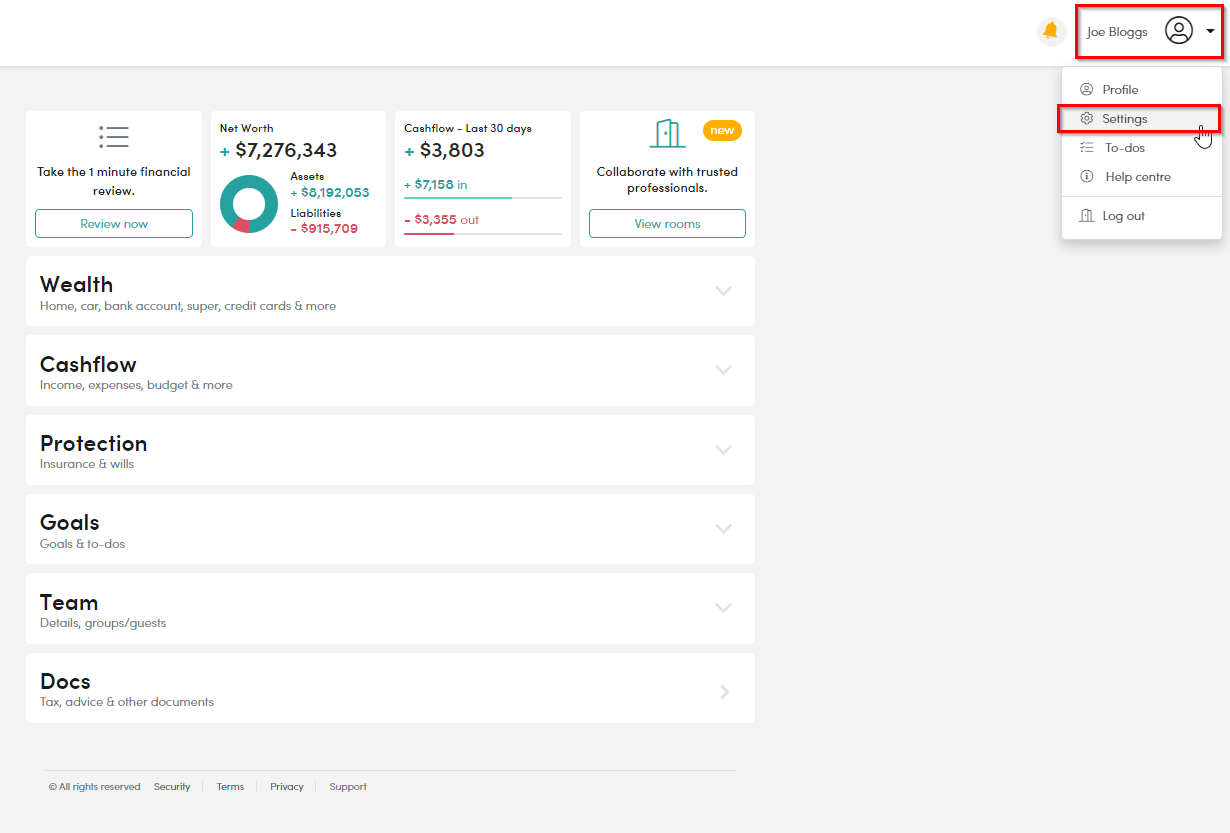
Task: Expand the Goals section chevron
Action: point(723,529)
